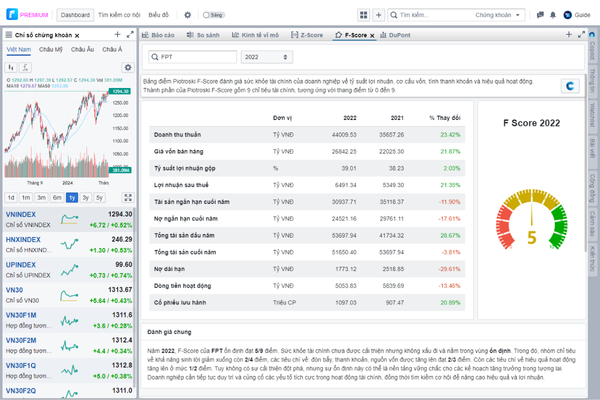Image resolution: width=600 pixels, height=400 pixels.
Task: Open Tìm kiếm cơ hội menu
Action: pyautogui.click(x=119, y=15)
